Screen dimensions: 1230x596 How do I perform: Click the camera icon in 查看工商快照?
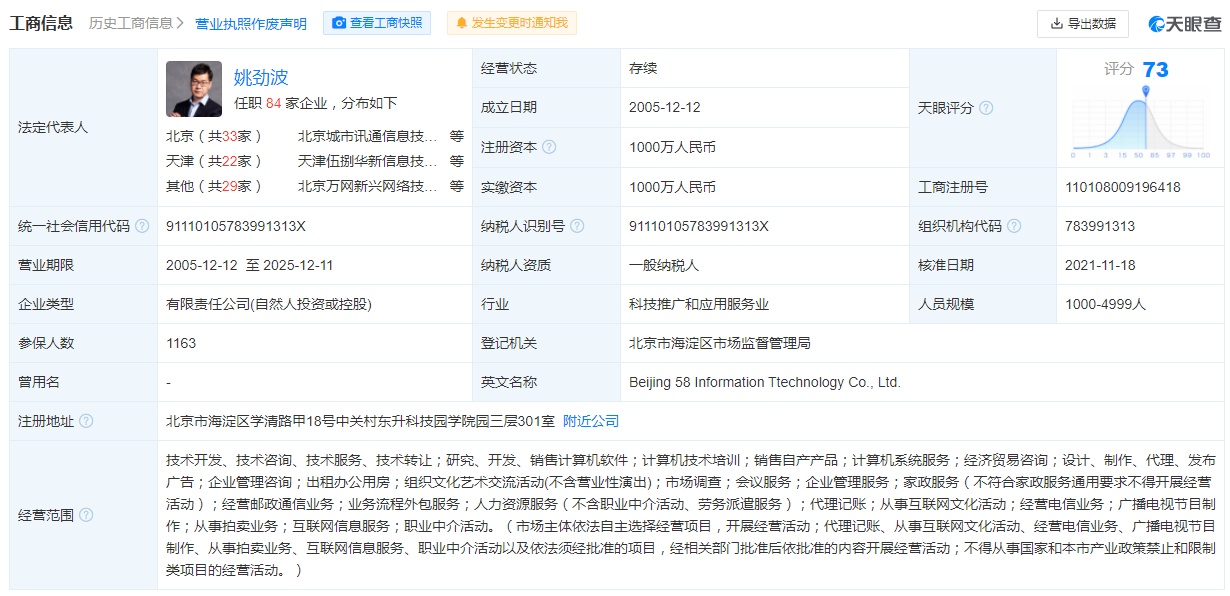pos(339,23)
